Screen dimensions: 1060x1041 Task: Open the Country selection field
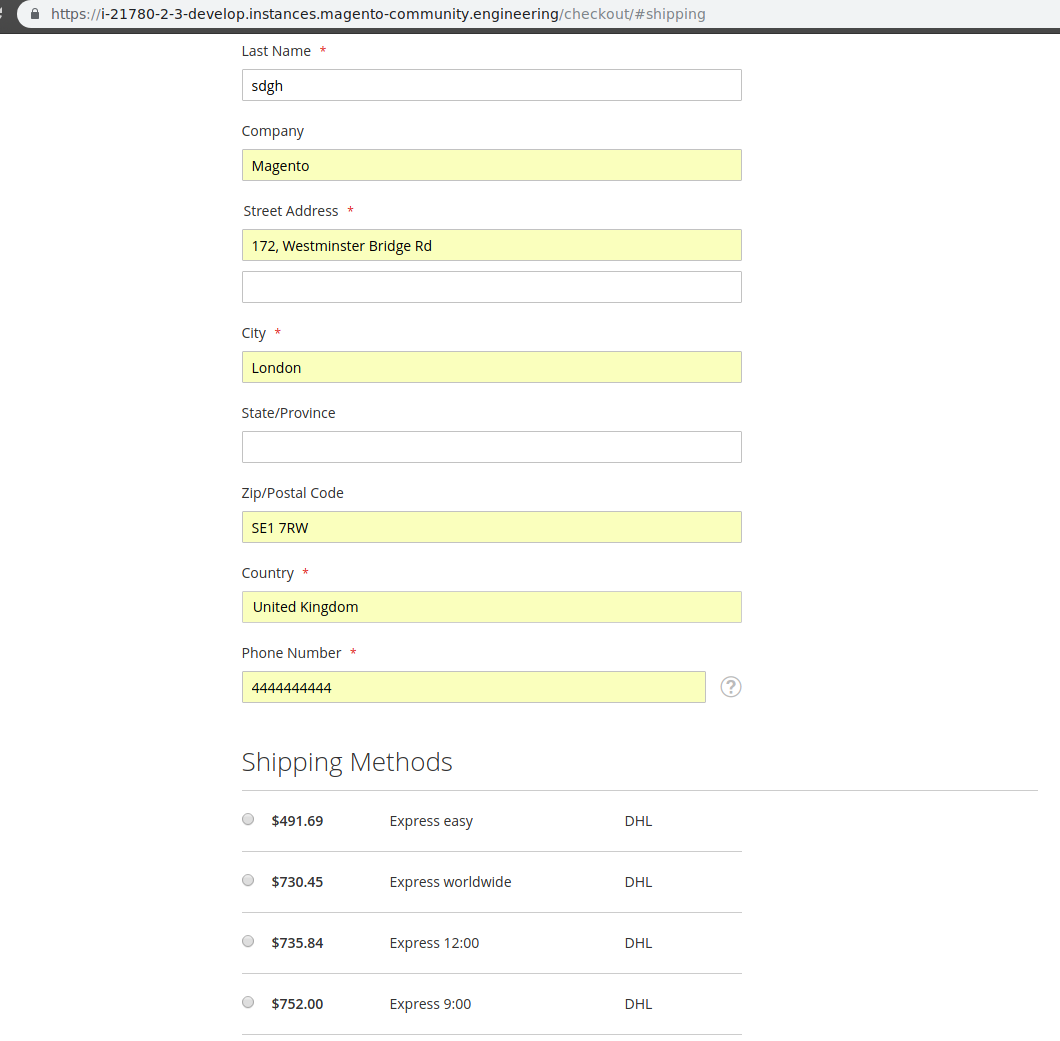491,607
